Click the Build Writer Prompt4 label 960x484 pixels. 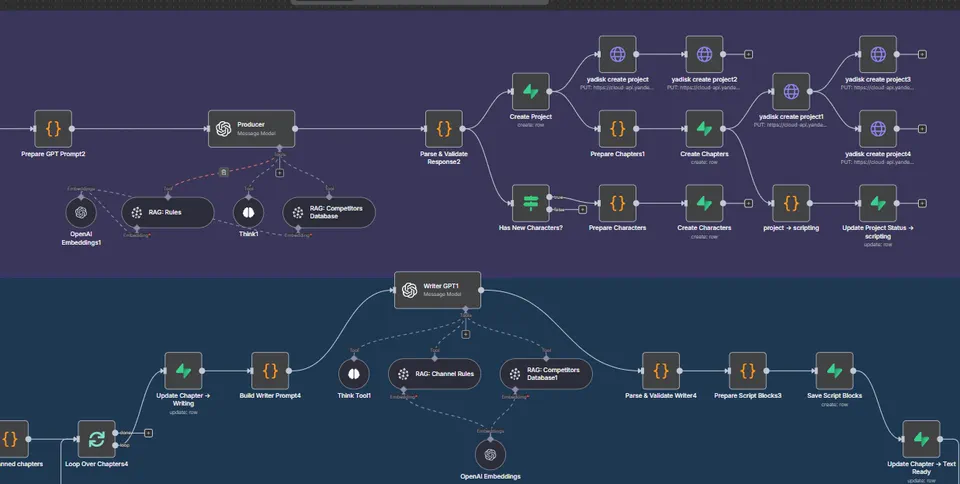pyautogui.click(x=270, y=395)
